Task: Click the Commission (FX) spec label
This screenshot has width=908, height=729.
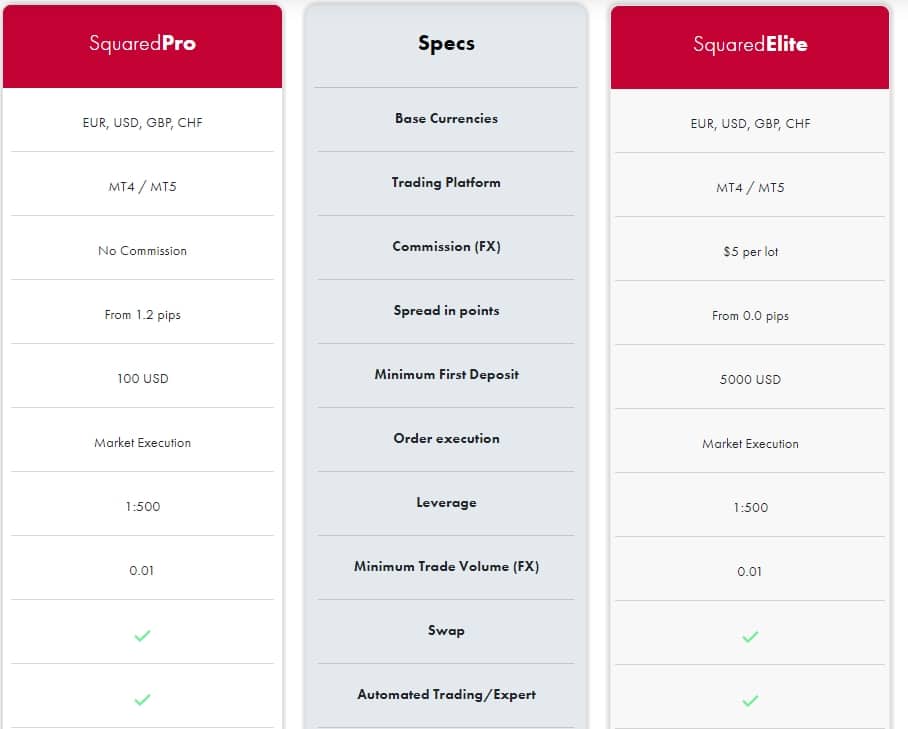Action: point(446,246)
